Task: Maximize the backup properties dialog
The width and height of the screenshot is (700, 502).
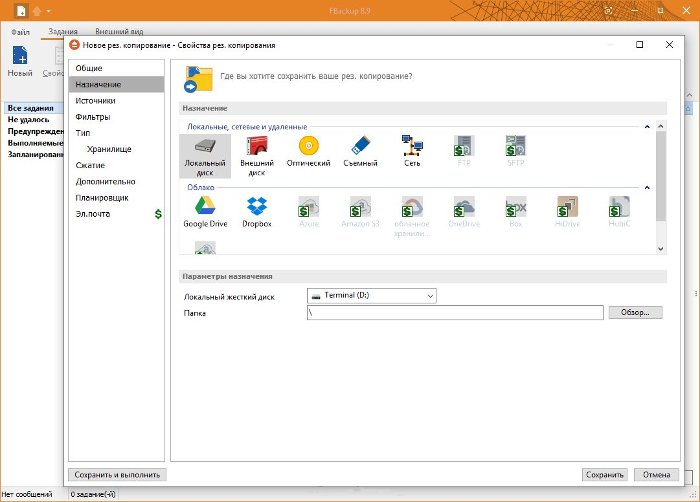Action: [639, 45]
